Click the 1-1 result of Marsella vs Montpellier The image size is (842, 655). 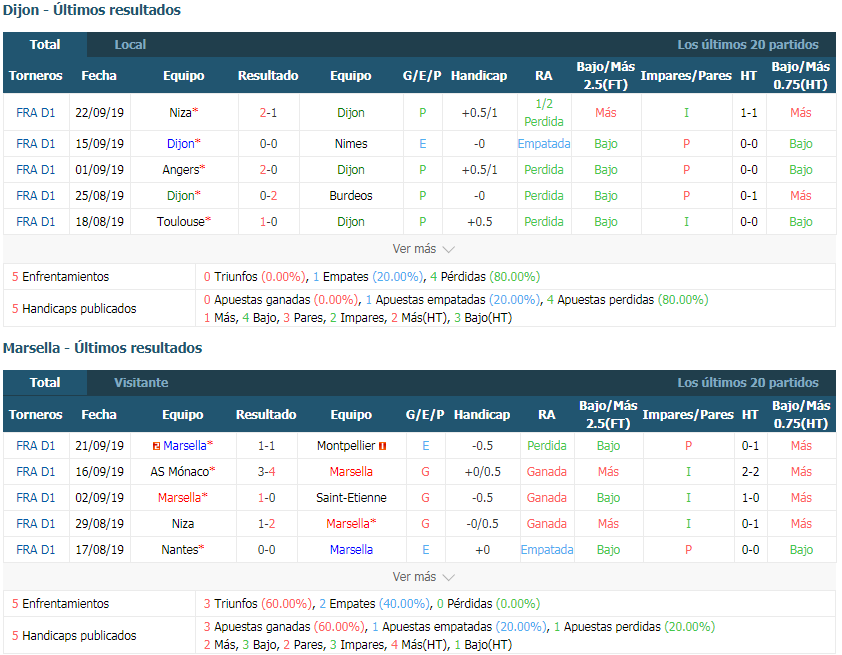tap(266, 446)
